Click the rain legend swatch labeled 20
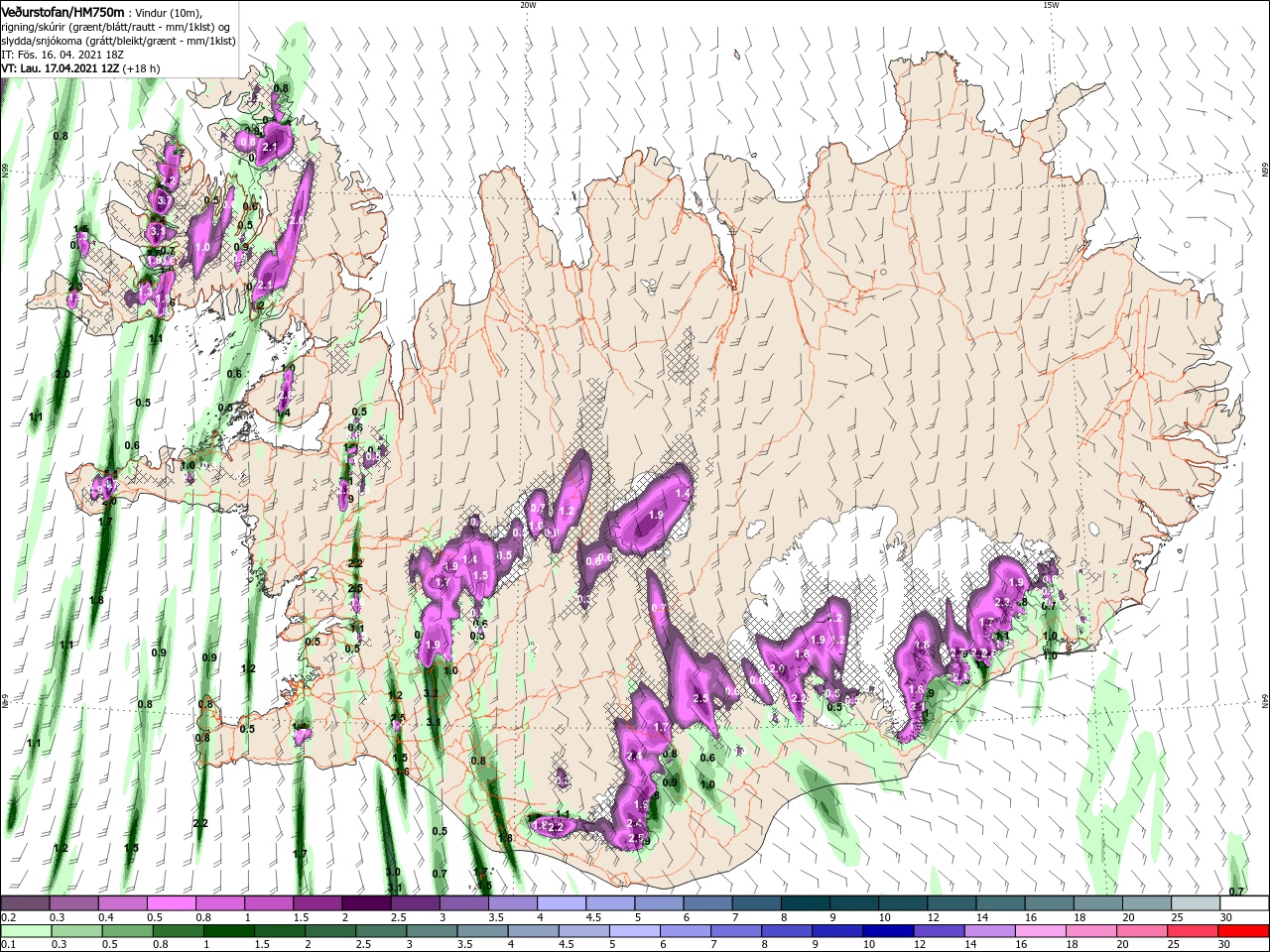Viewport: 1270px width, 952px height. 1142,931
